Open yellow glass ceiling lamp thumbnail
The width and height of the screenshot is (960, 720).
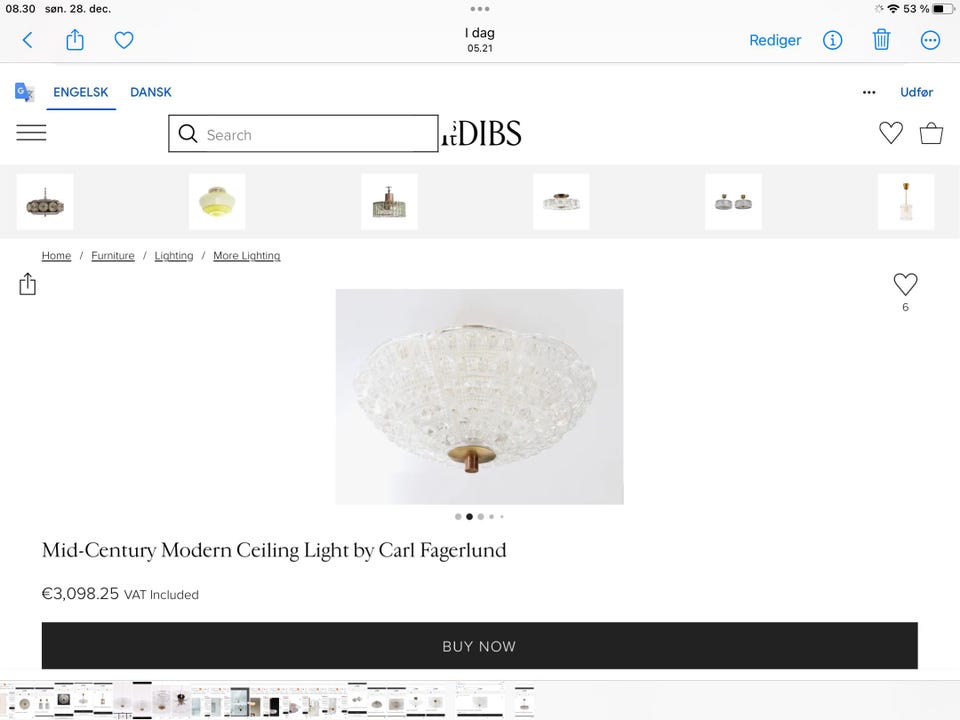[x=217, y=202]
